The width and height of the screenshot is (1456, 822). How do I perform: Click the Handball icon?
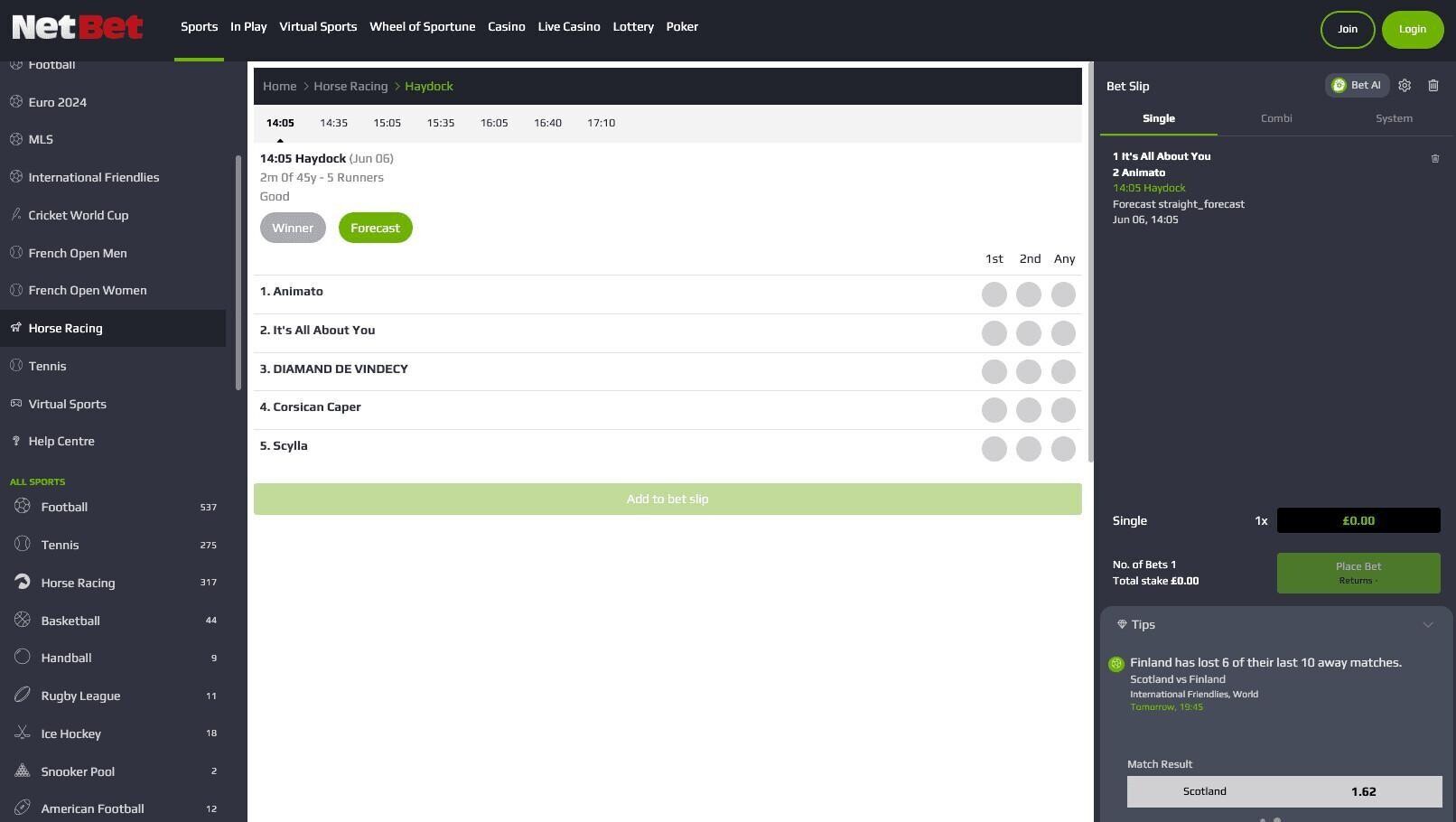coord(23,658)
